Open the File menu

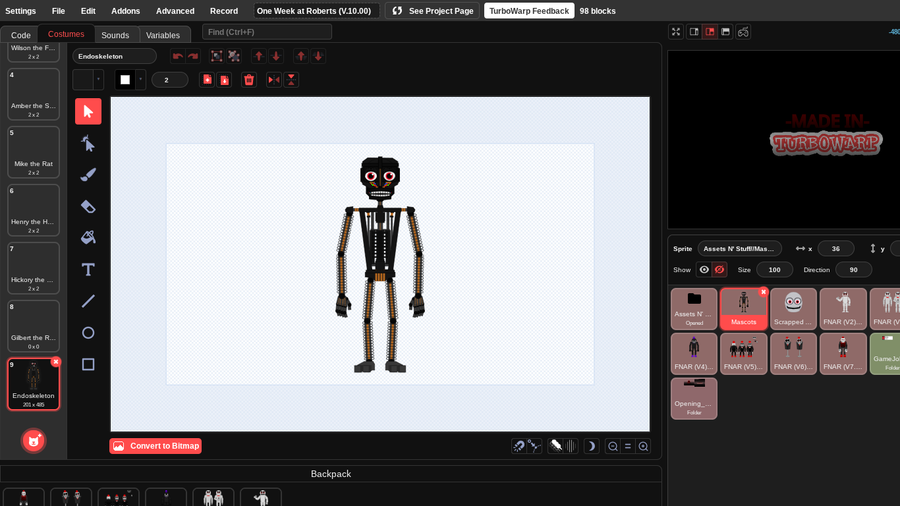point(58,11)
